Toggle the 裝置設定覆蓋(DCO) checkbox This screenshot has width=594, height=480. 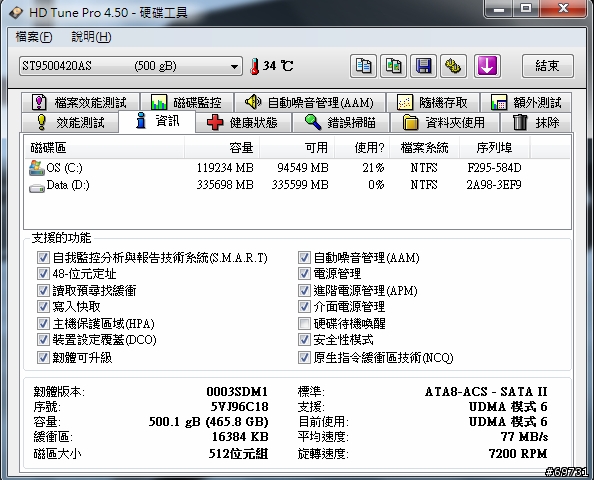point(43,339)
